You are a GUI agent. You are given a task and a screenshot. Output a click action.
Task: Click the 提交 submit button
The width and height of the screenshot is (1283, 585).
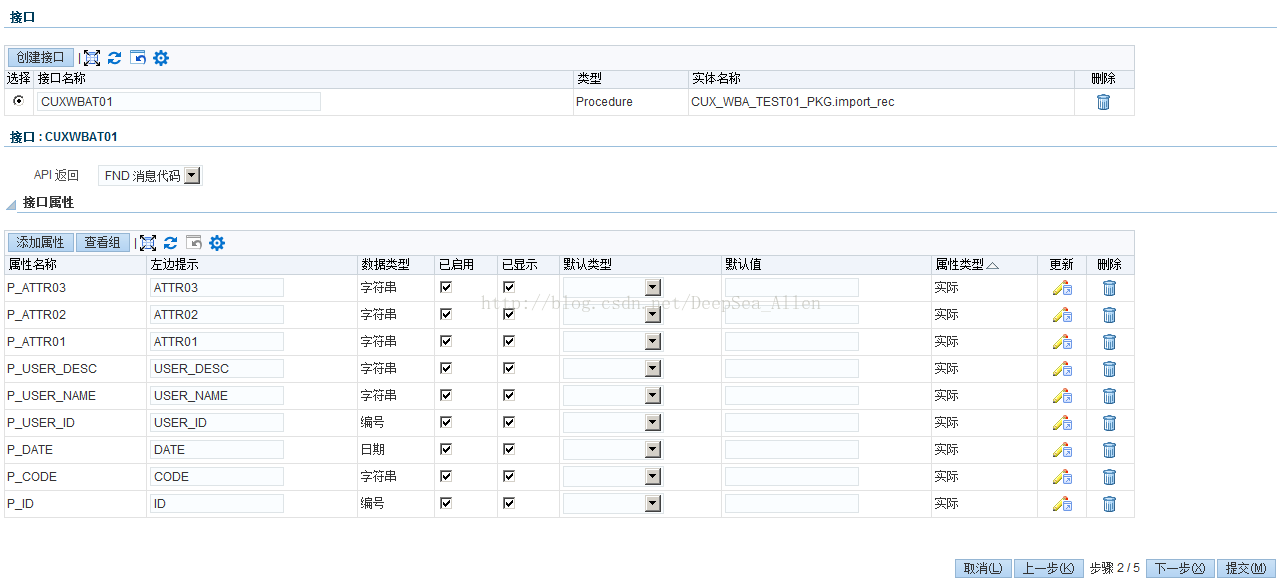[x=1247, y=568]
